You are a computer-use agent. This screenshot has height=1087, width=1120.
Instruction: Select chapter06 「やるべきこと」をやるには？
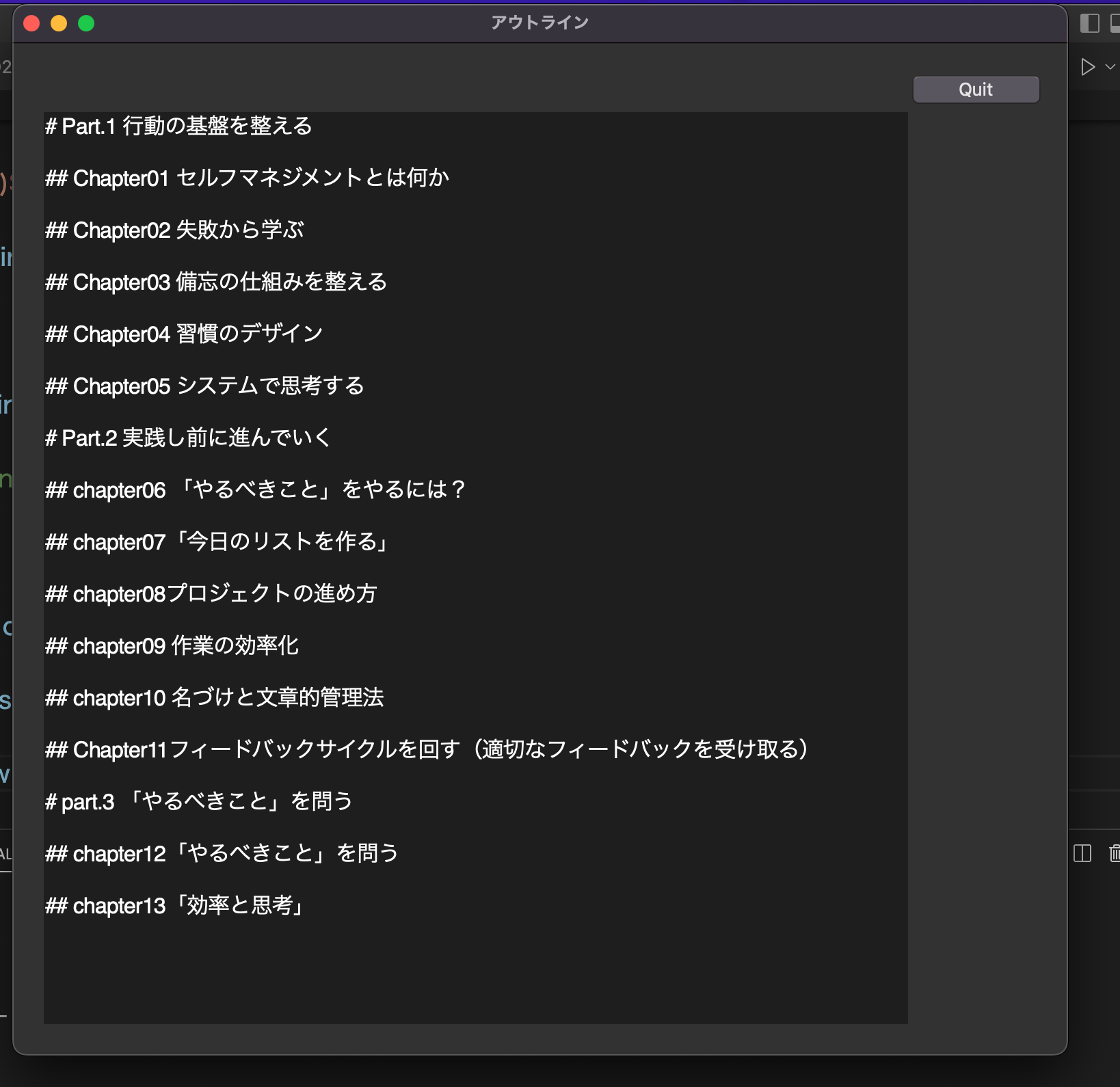(256, 489)
